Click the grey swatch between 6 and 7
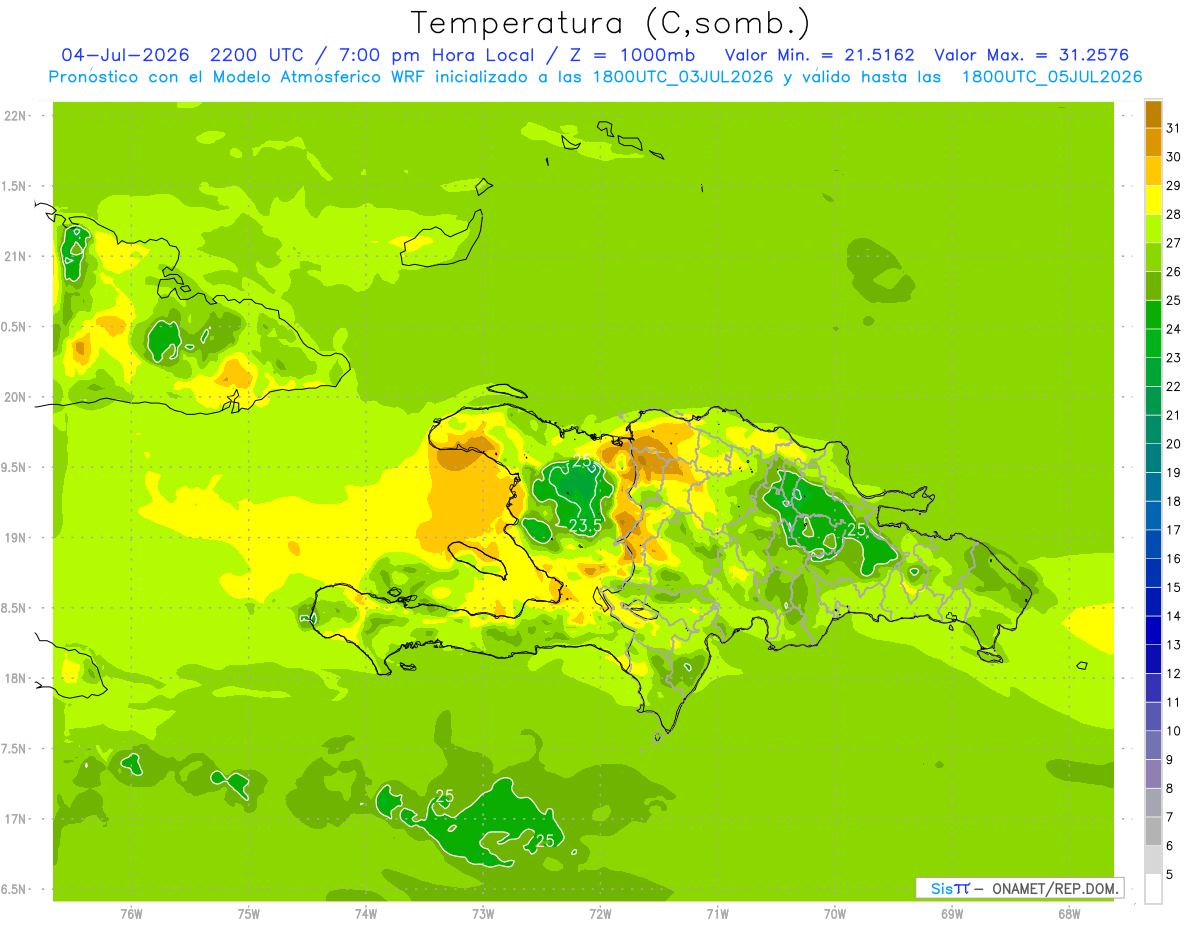 coord(1153,832)
